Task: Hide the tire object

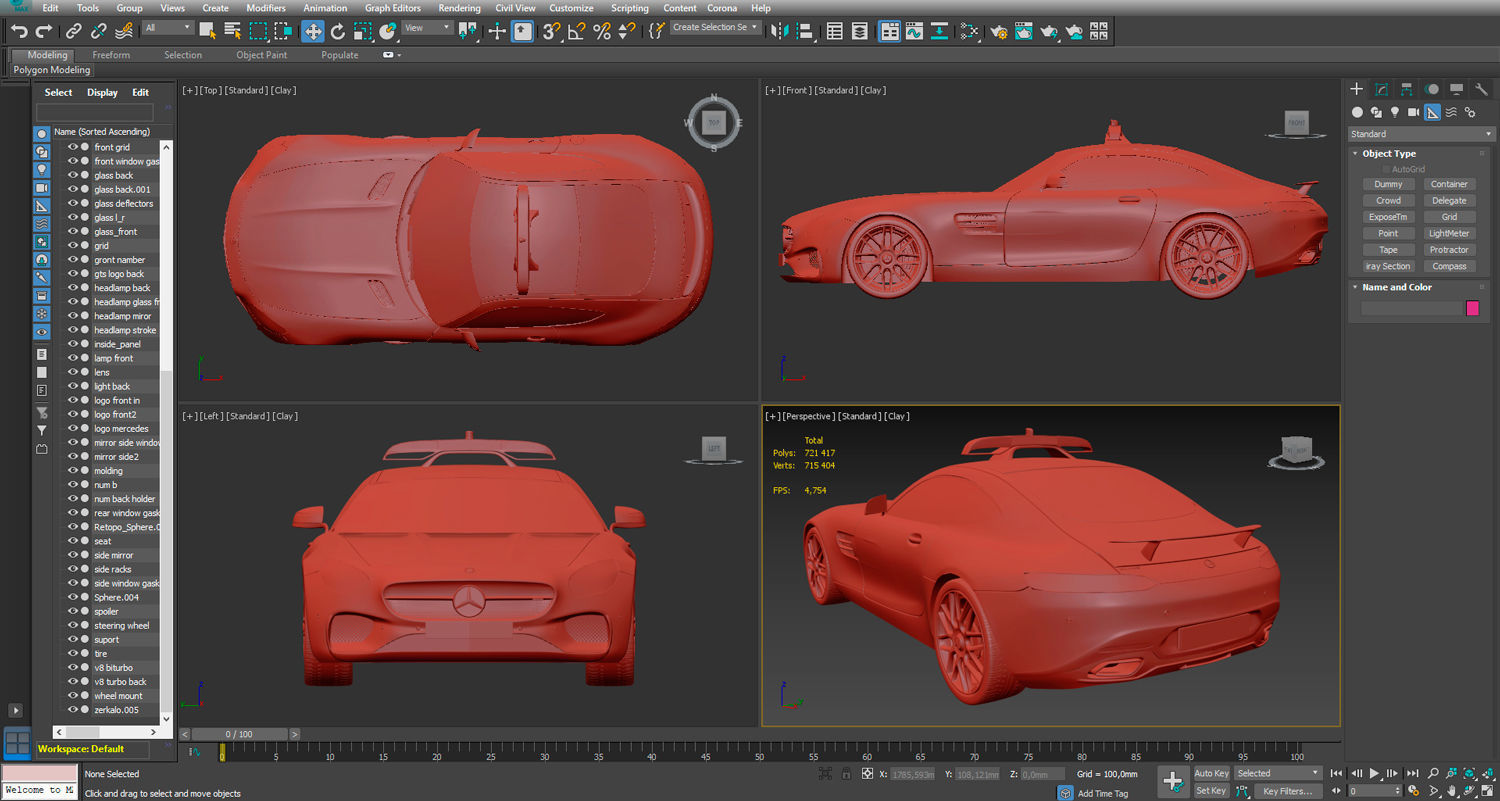Action: (x=73, y=653)
